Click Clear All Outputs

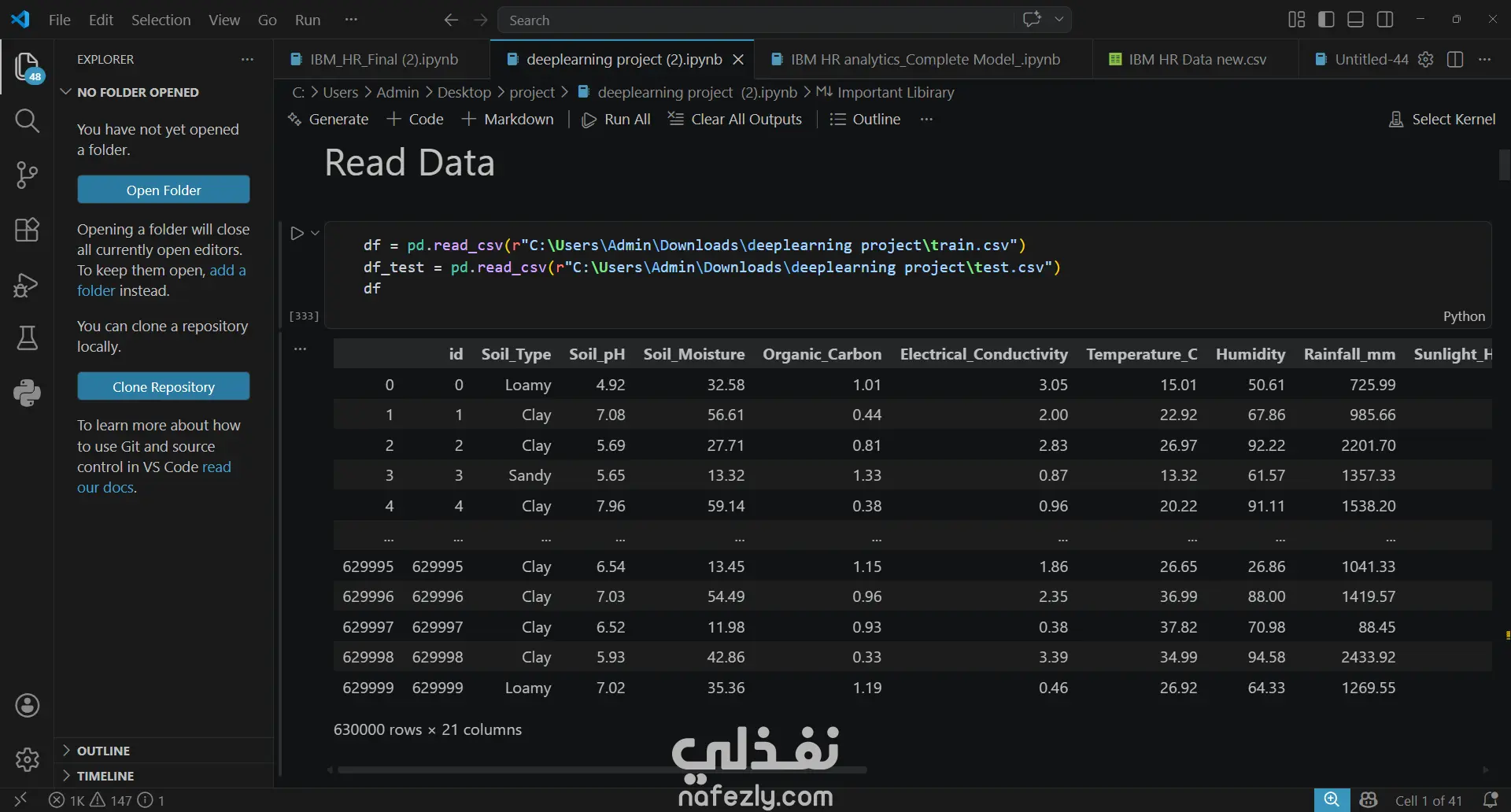tap(735, 119)
